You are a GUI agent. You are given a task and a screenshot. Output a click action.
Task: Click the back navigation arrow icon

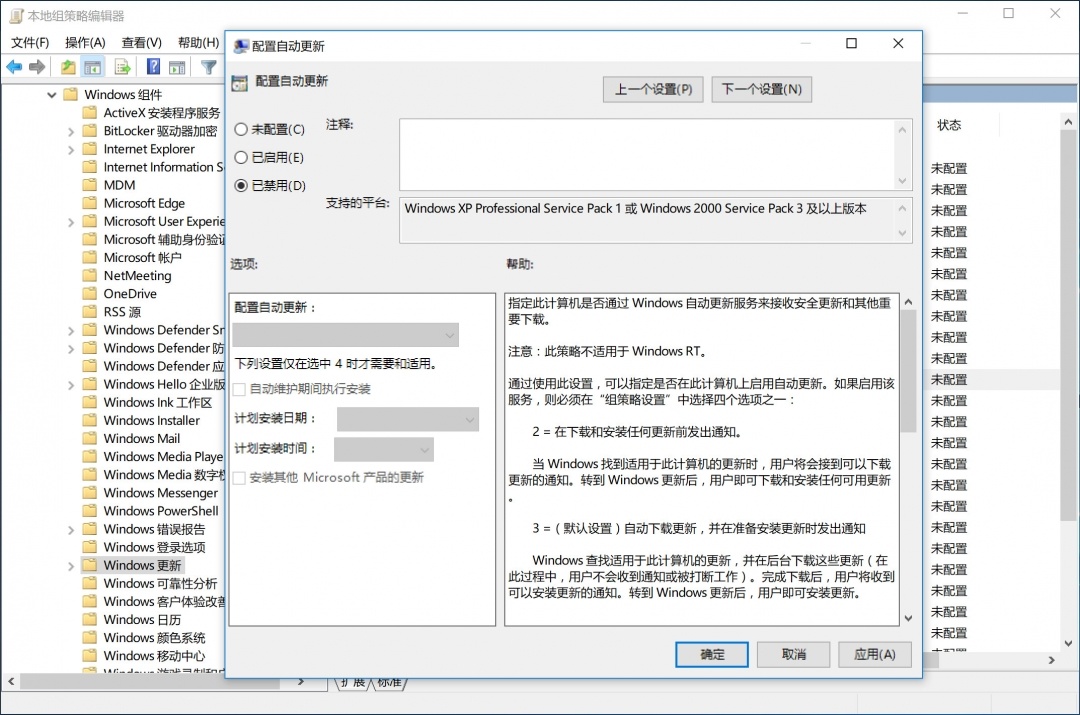pyautogui.click(x=15, y=66)
